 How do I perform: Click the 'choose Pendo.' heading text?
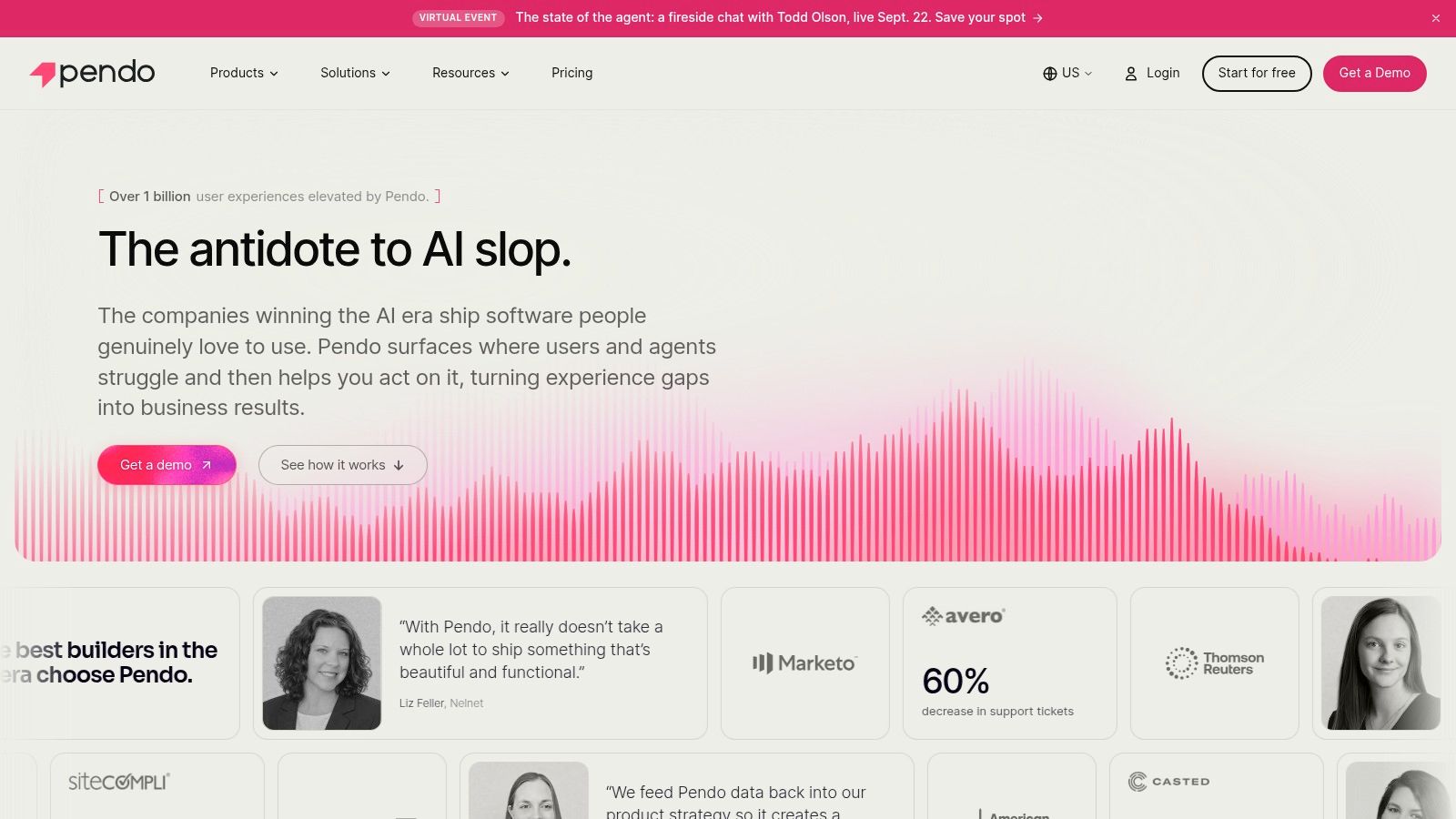click(115, 675)
